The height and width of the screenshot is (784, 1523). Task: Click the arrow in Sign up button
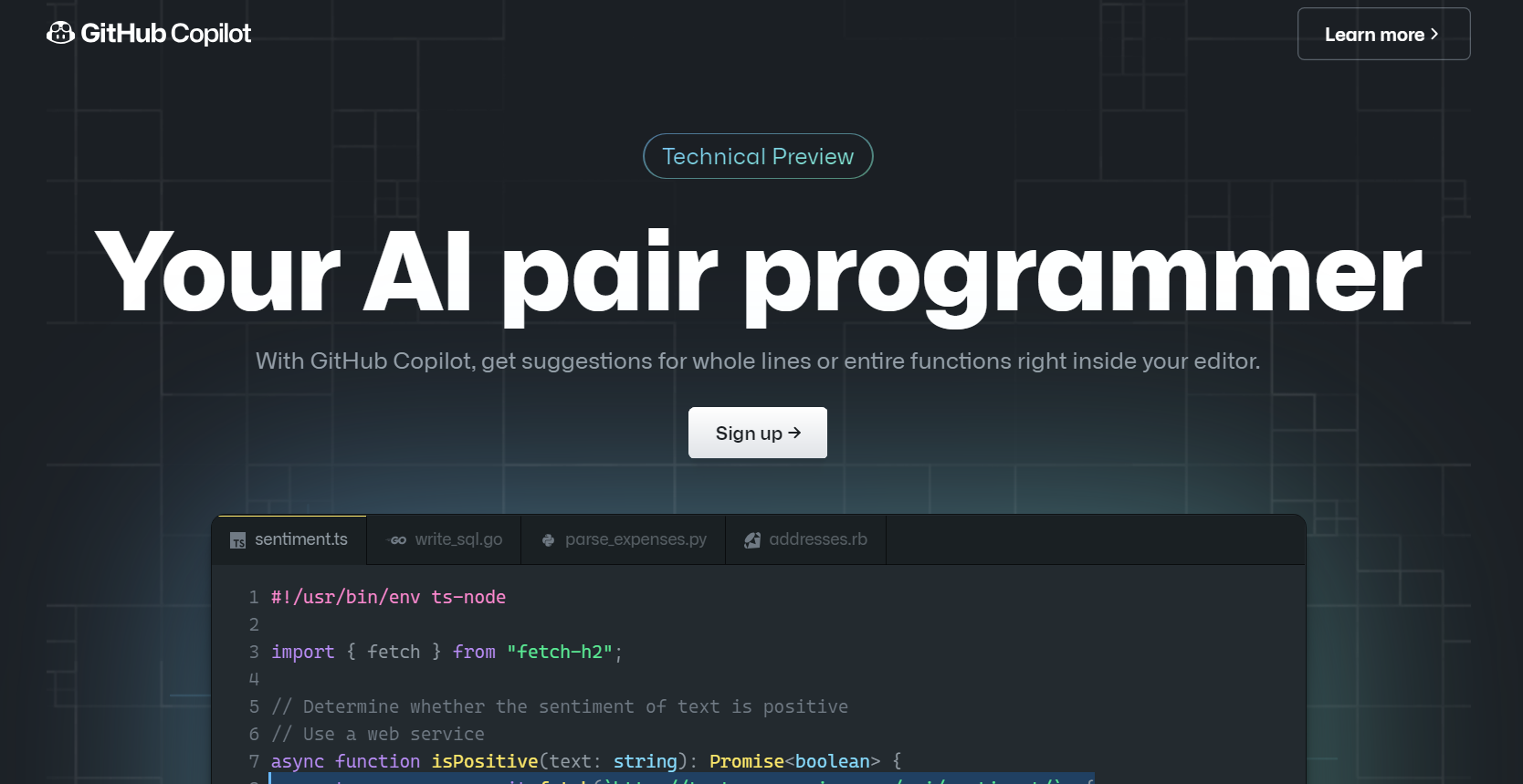(x=794, y=433)
